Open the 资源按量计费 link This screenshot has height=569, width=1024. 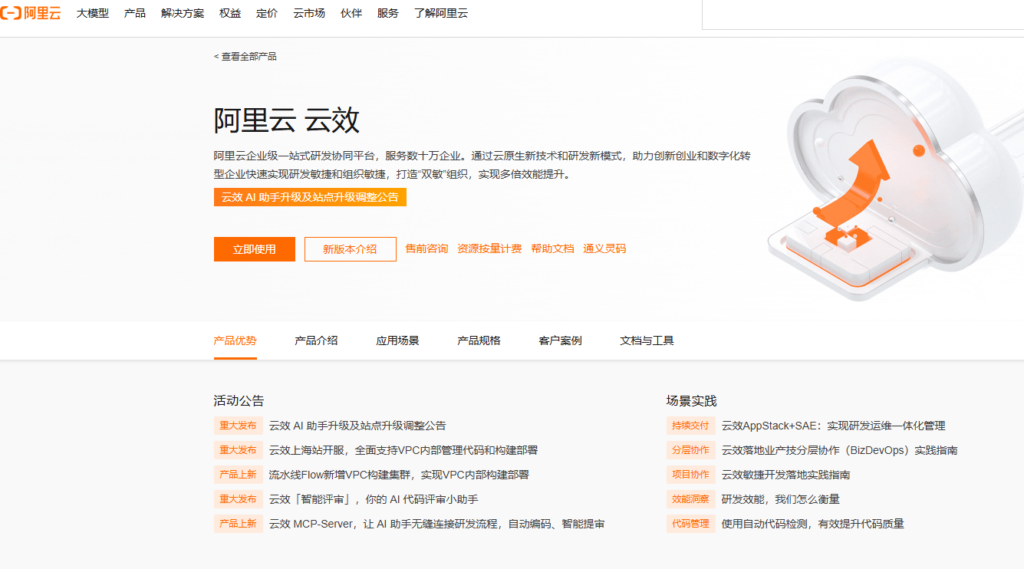point(489,248)
